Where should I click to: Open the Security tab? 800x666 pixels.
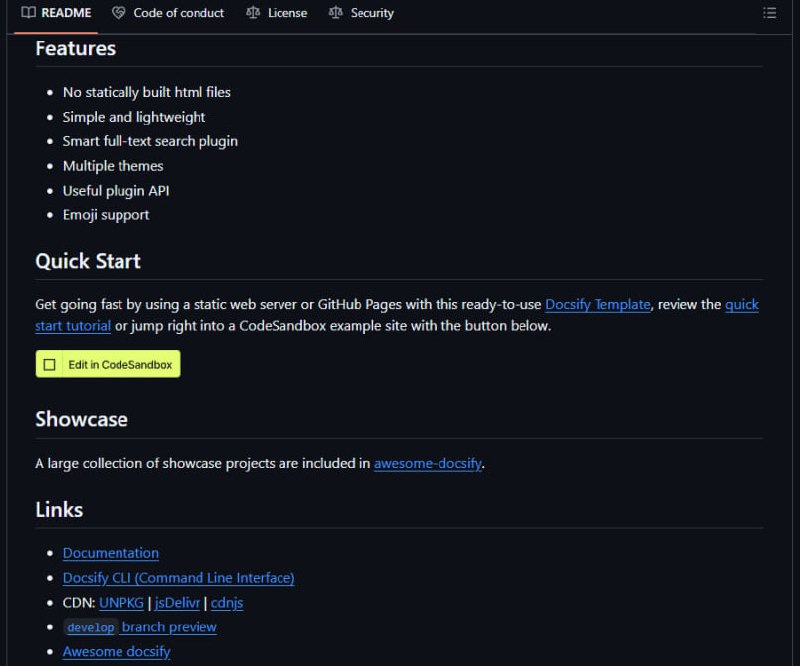coord(361,13)
